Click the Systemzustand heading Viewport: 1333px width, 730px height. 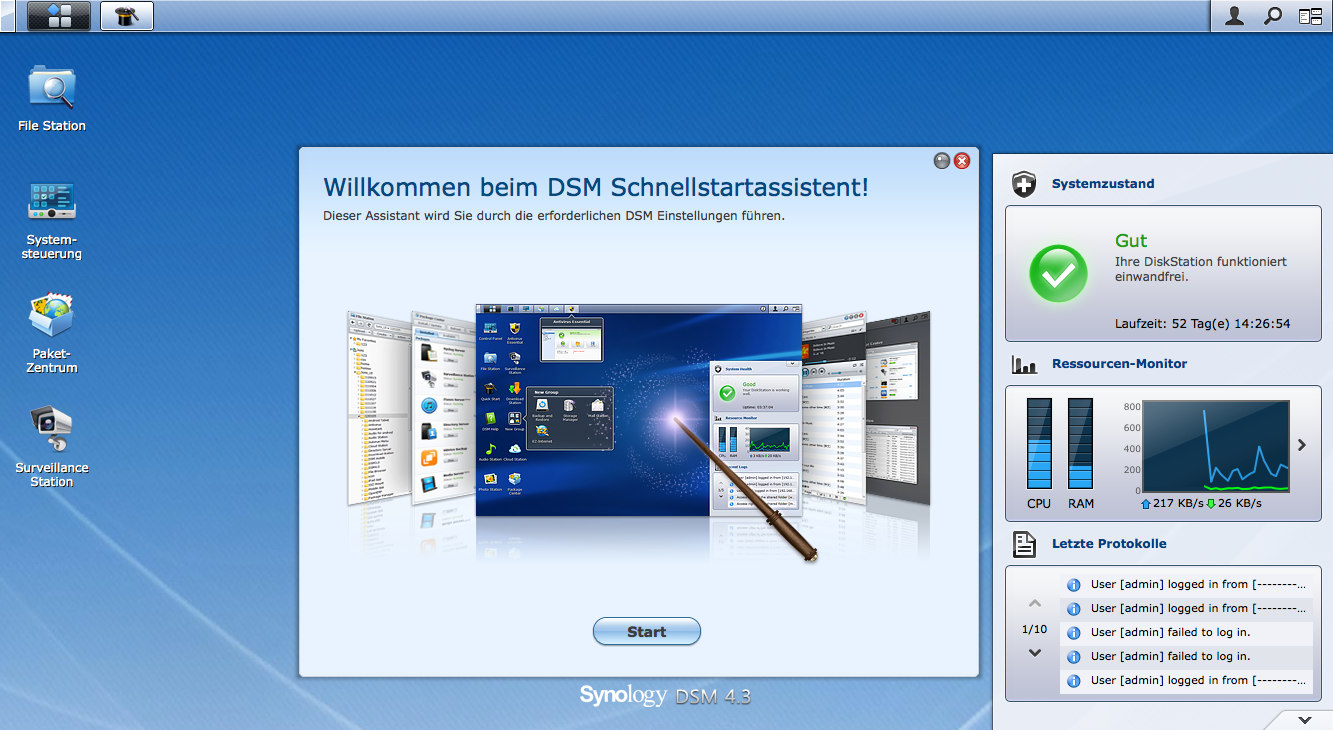point(1103,184)
